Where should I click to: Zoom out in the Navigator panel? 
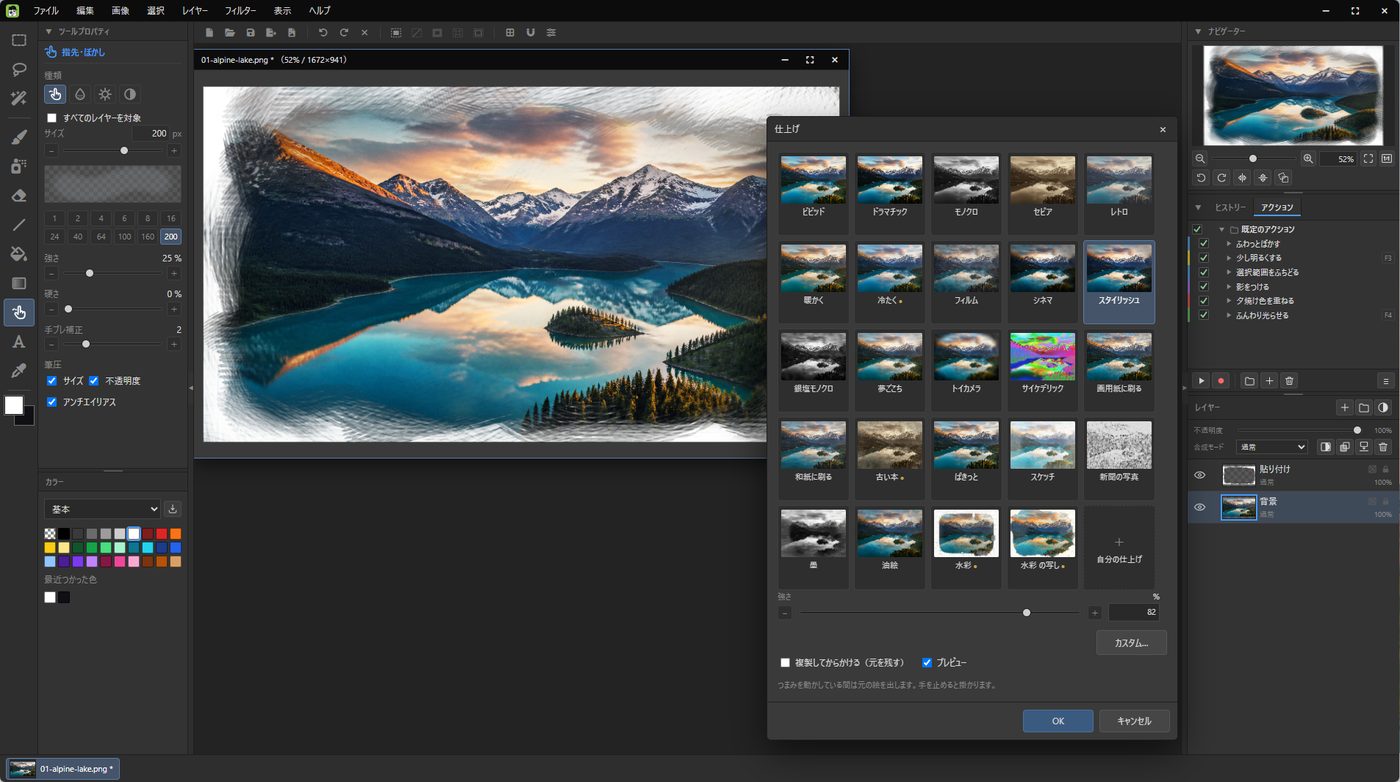click(x=1201, y=159)
